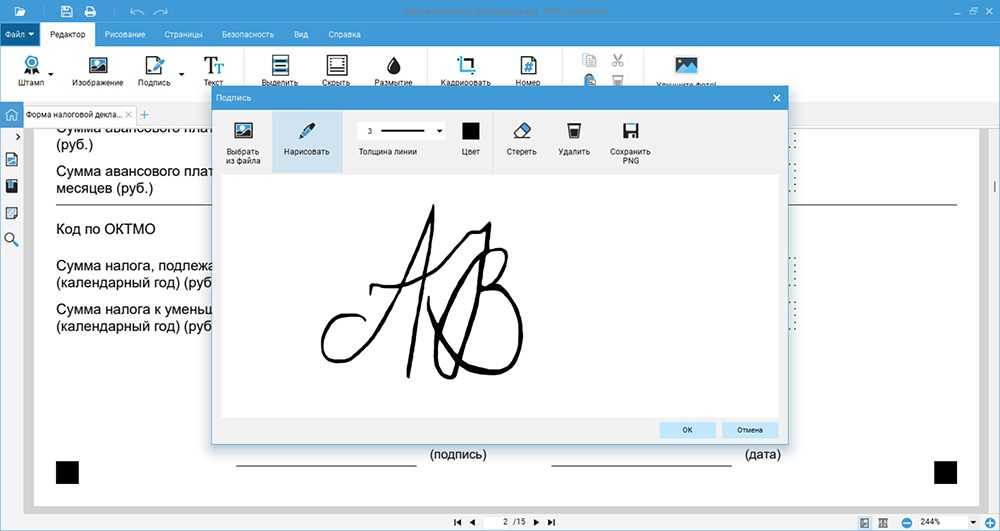
Task: Select the Нарисовать pen tool
Action: (x=306, y=140)
